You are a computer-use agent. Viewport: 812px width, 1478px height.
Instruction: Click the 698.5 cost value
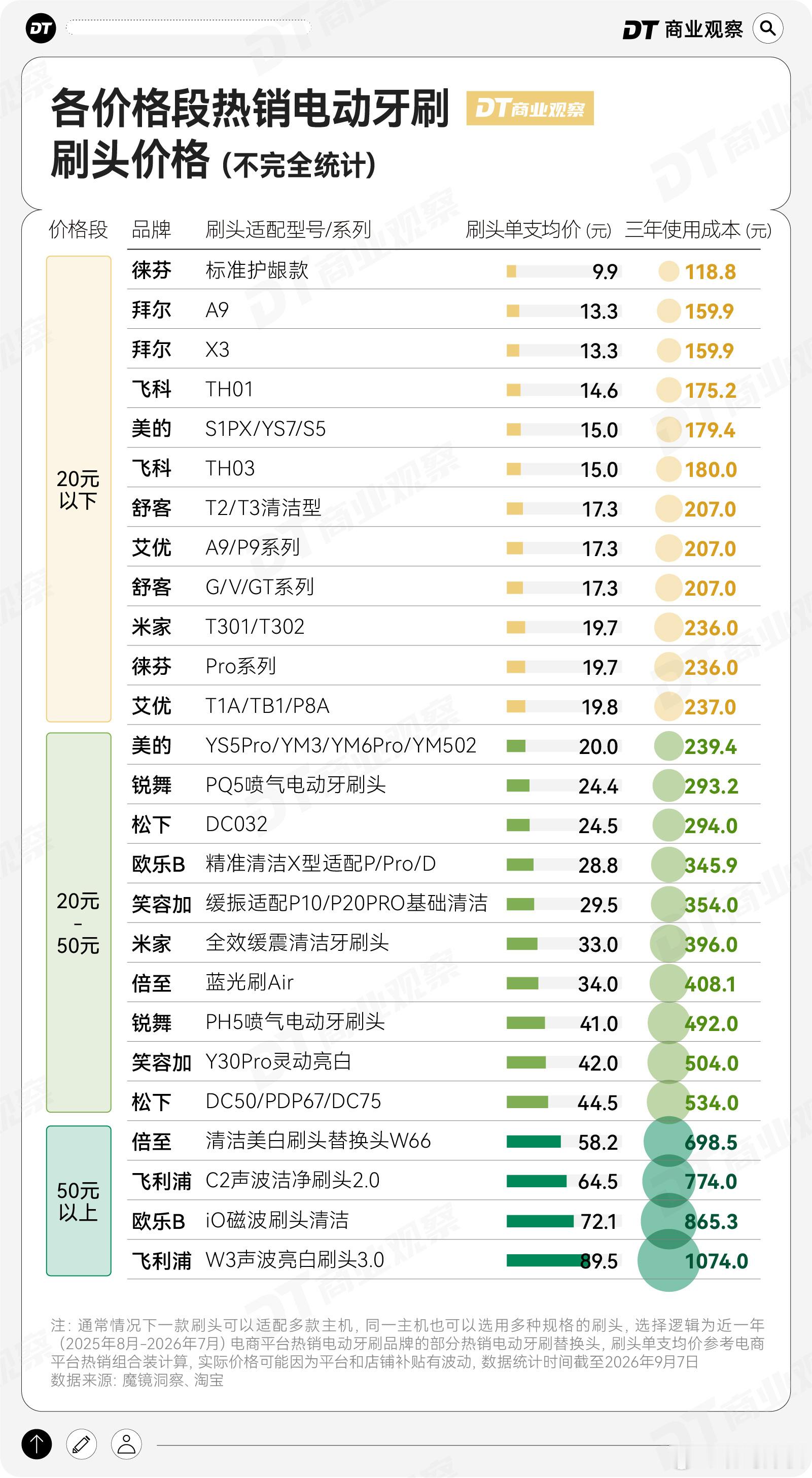click(711, 1143)
